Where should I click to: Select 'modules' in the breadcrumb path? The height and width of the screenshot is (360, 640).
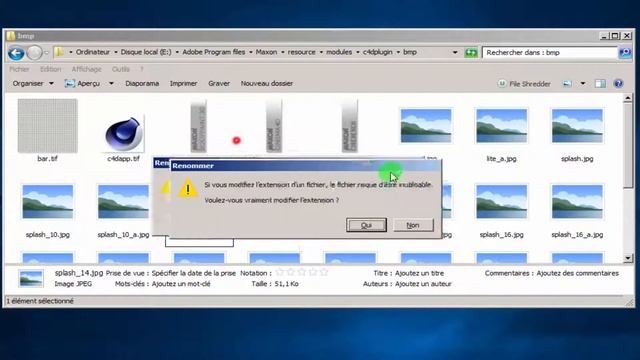coord(339,52)
